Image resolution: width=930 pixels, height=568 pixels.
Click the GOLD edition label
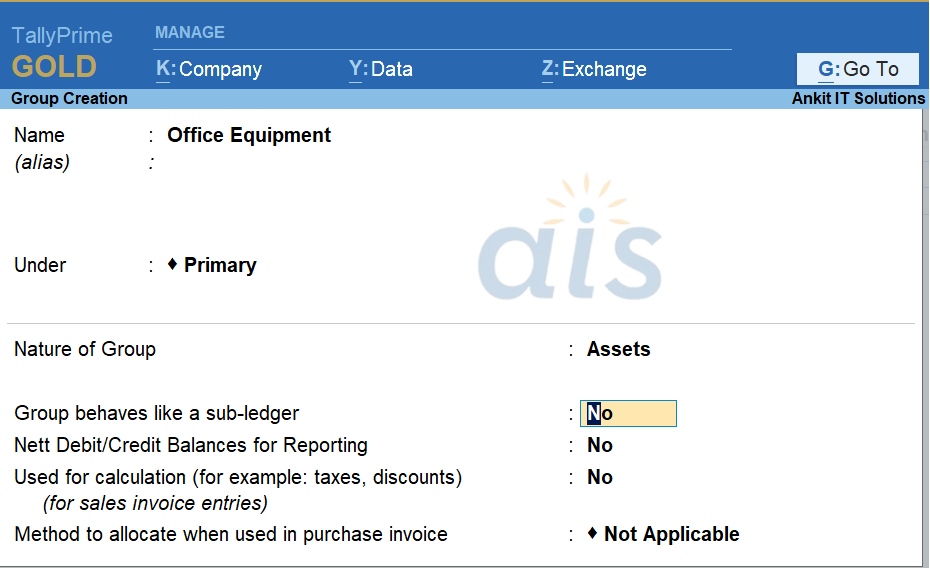coord(54,68)
